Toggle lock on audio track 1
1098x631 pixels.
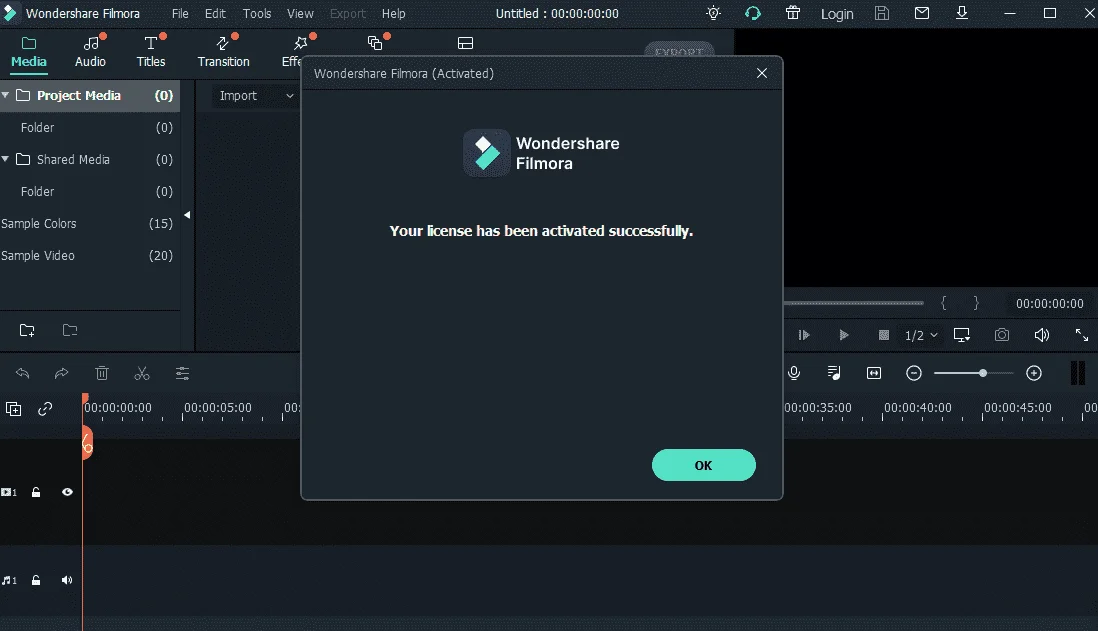pyautogui.click(x=36, y=580)
